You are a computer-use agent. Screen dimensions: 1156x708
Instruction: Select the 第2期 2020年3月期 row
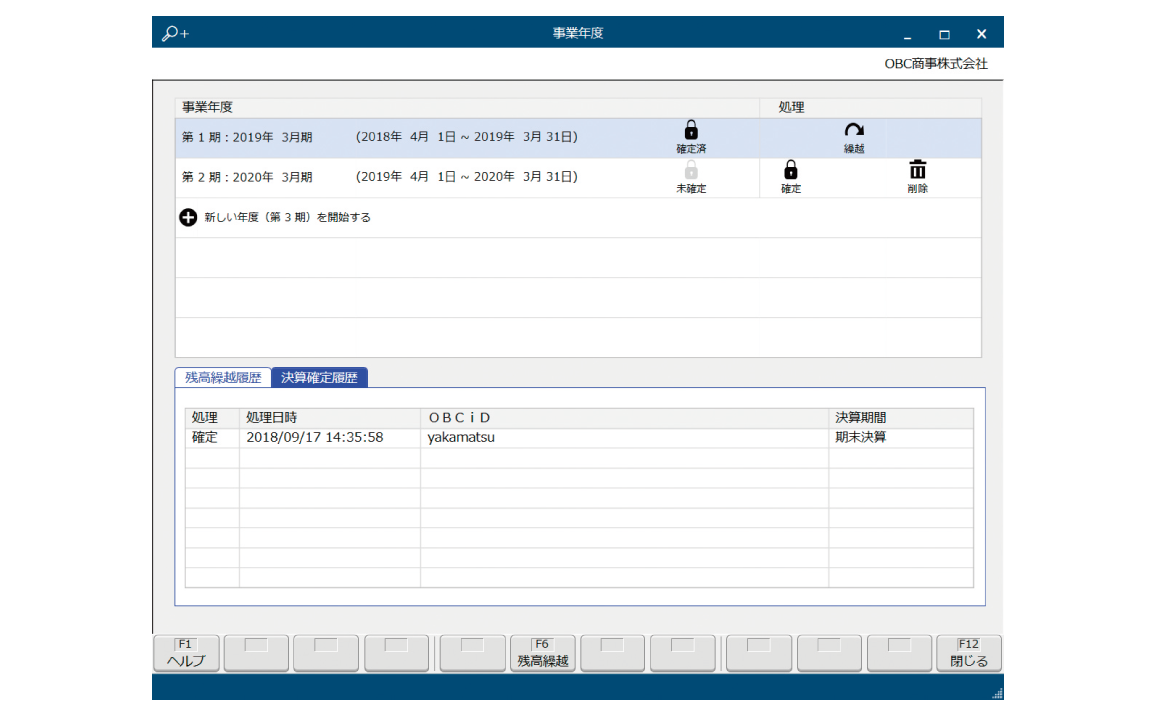pos(400,178)
